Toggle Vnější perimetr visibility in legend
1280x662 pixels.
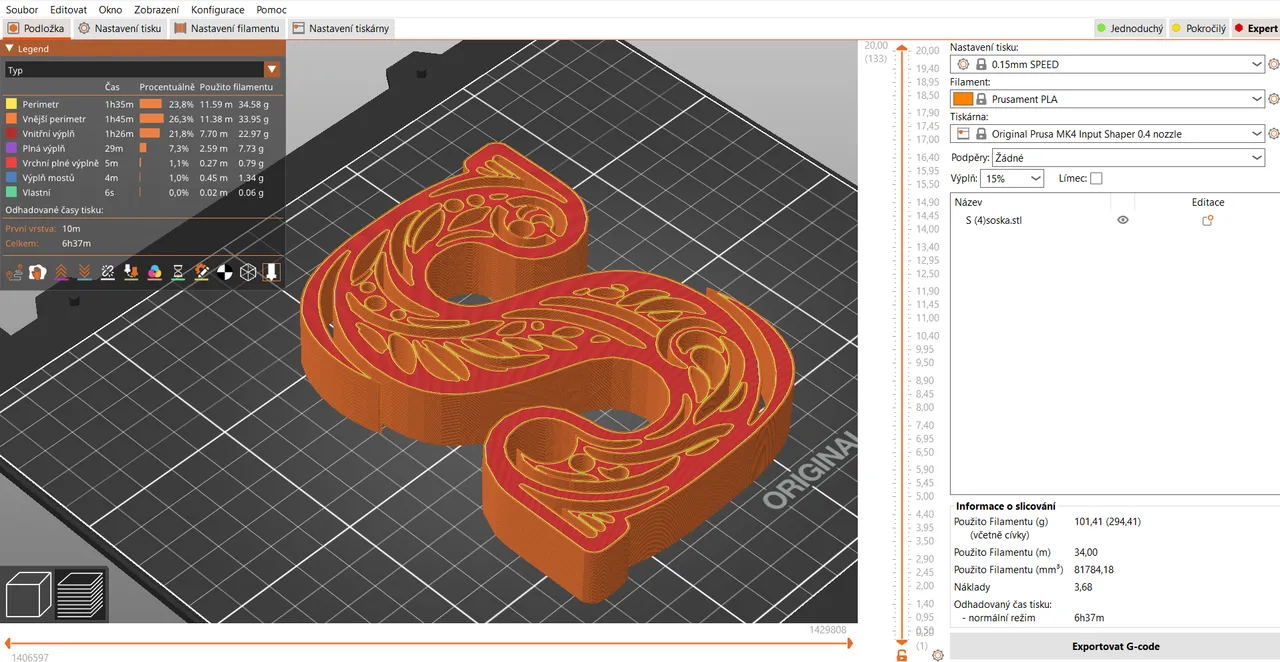pos(143,118)
